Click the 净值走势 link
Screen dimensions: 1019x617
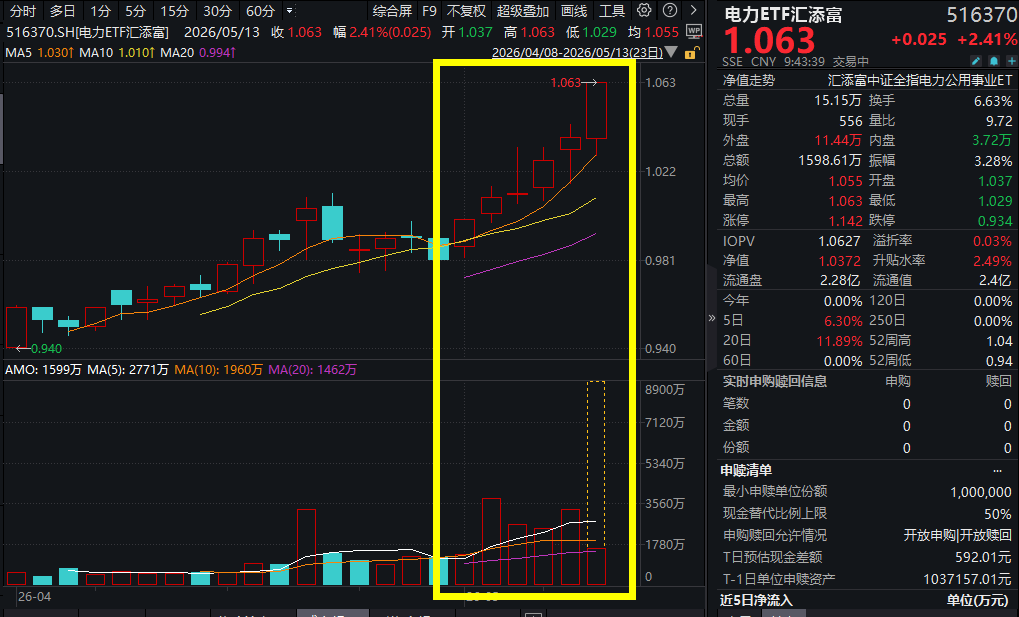click(x=749, y=80)
